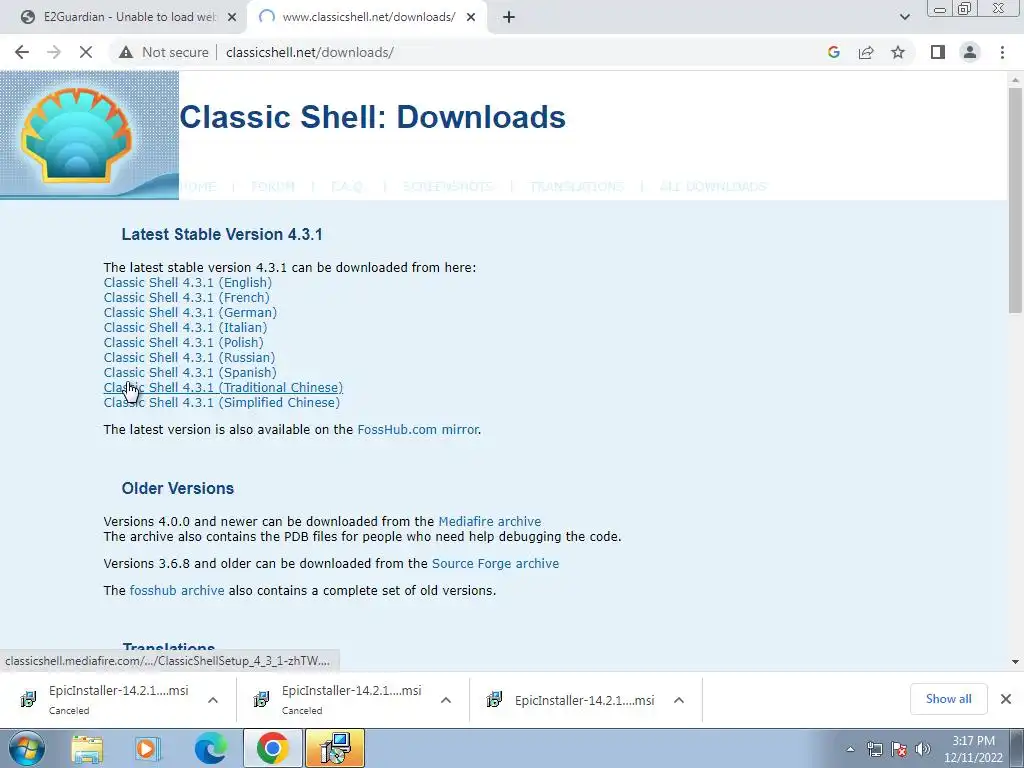Download Classic Shell 4.3.1 (Simplified Chinese)

click(x=221, y=403)
